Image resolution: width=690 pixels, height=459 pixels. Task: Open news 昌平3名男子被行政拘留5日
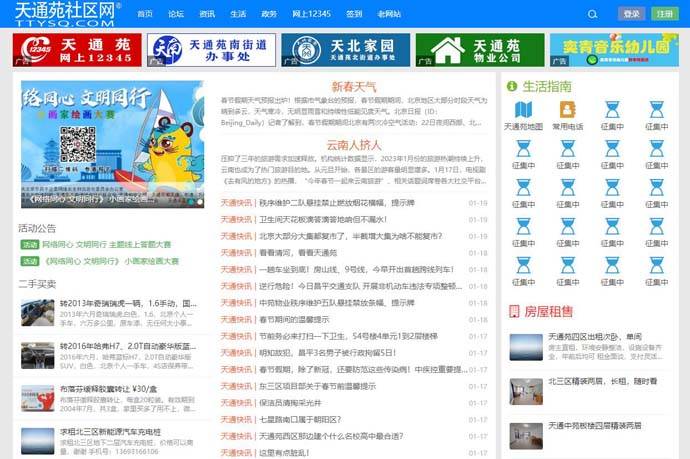click(x=327, y=353)
